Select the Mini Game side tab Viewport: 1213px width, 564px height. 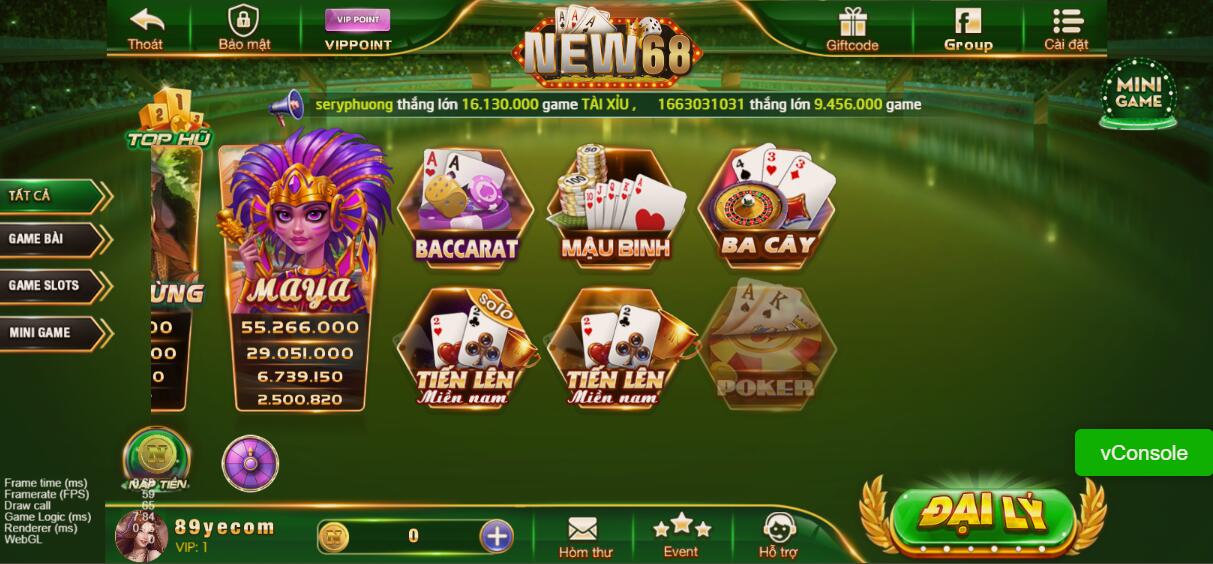53,333
